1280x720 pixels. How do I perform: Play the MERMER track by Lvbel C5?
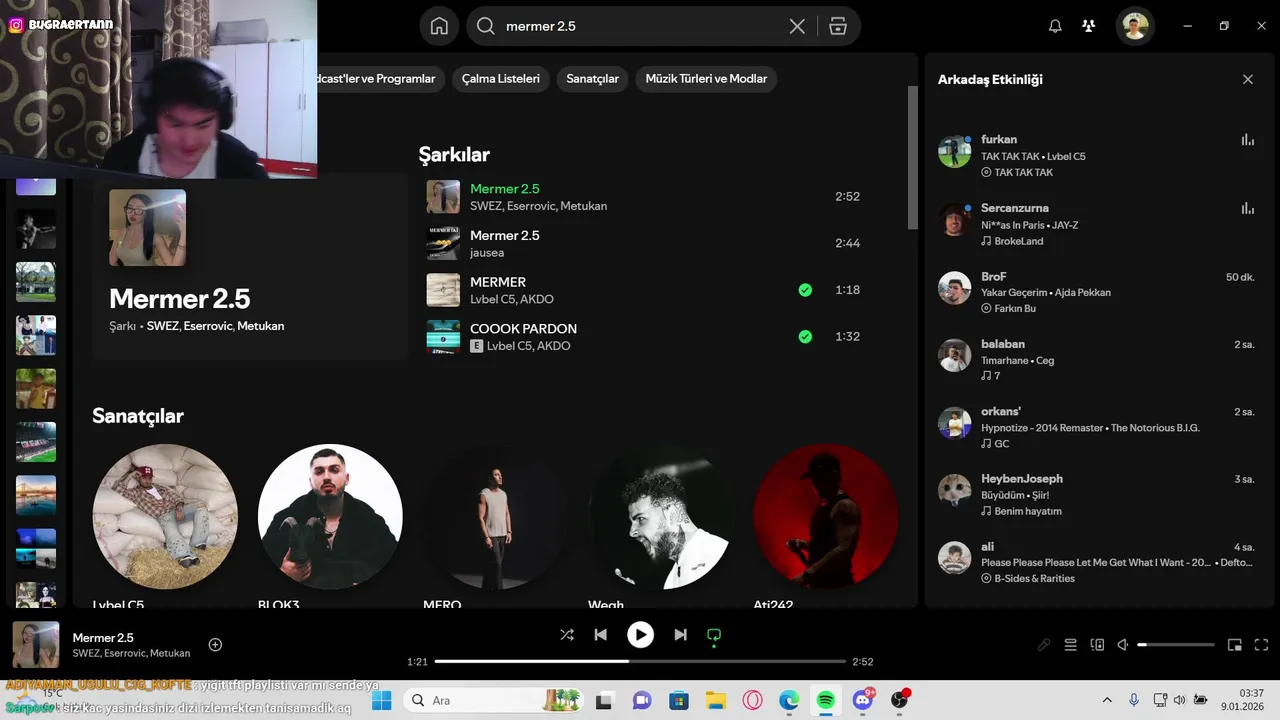coord(645,290)
